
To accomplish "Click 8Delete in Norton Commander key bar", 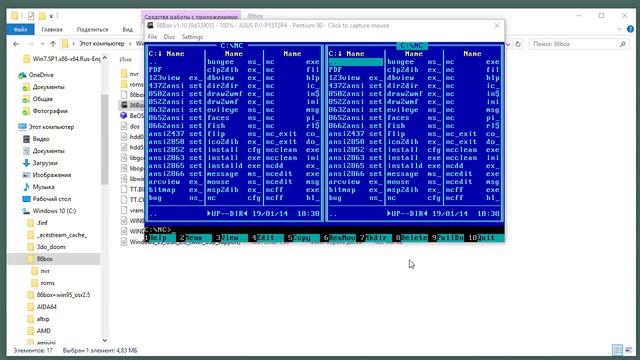I will tap(411, 238).
